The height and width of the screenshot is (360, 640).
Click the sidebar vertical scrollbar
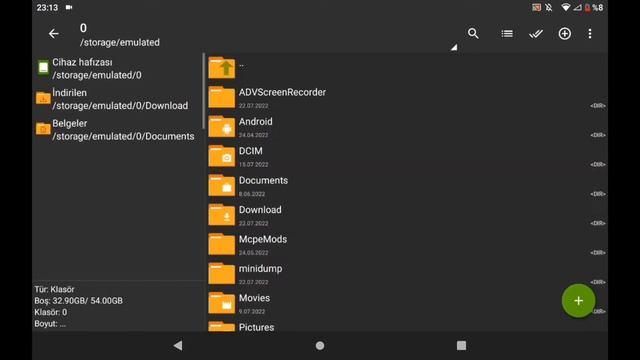coord(203,91)
